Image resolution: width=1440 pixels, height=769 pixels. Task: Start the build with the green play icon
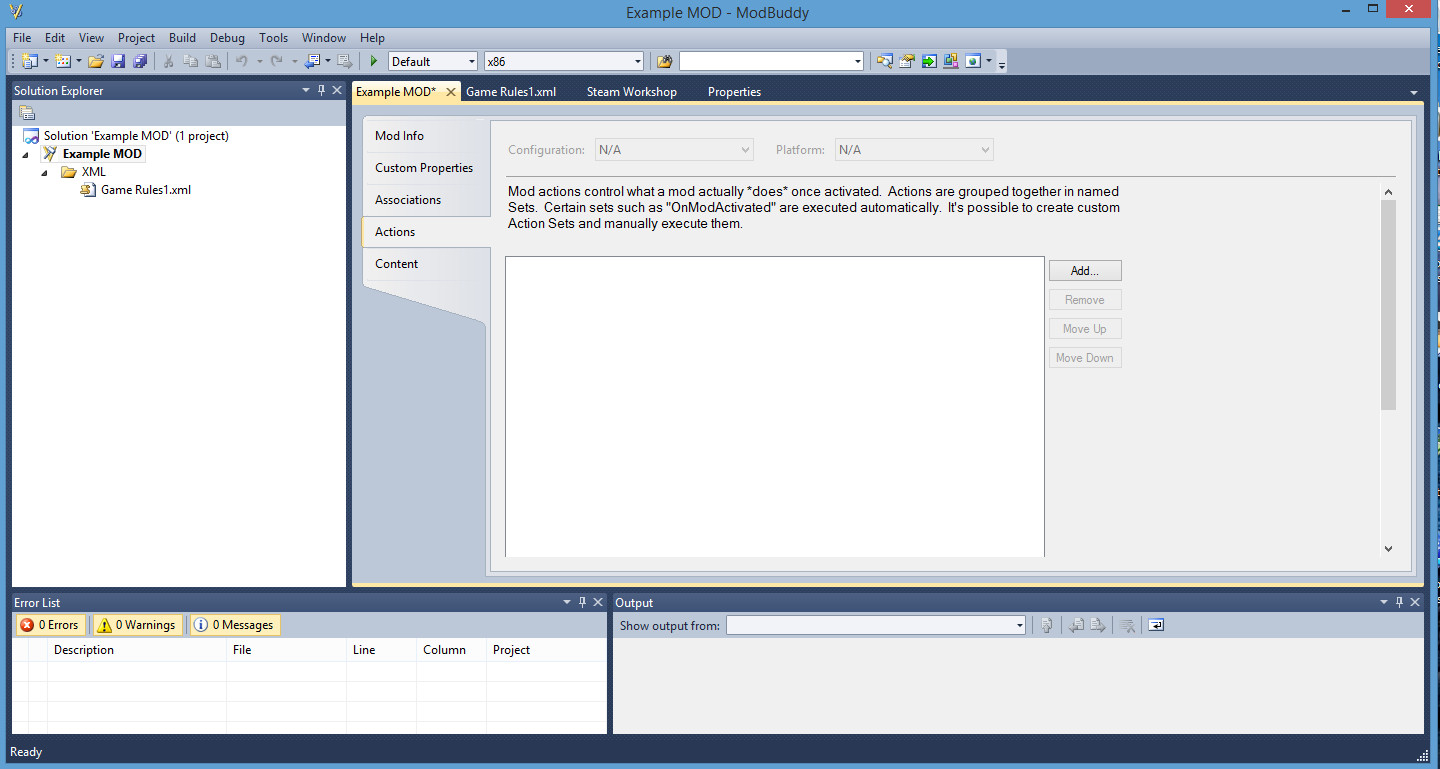click(x=374, y=61)
